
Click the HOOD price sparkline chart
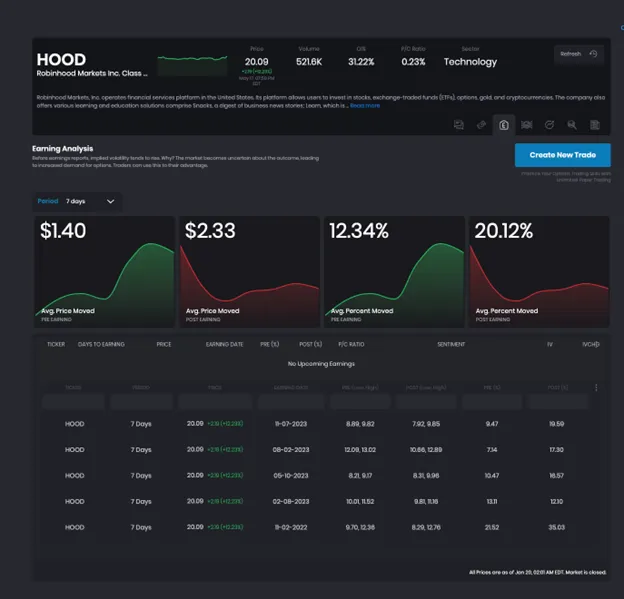(x=193, y=65)
